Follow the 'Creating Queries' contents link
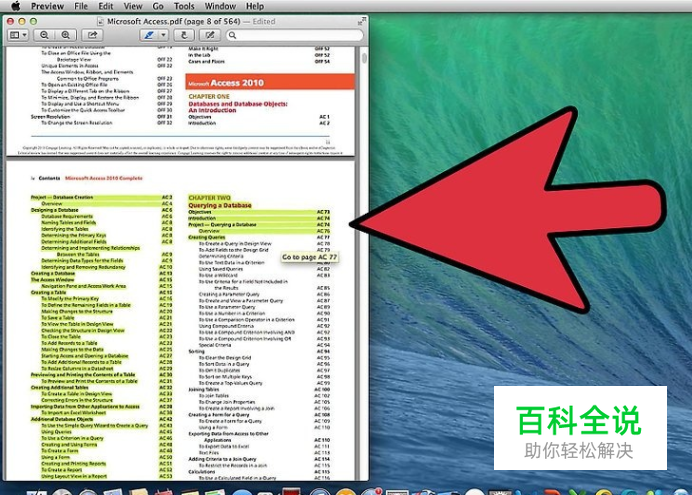 207,237
